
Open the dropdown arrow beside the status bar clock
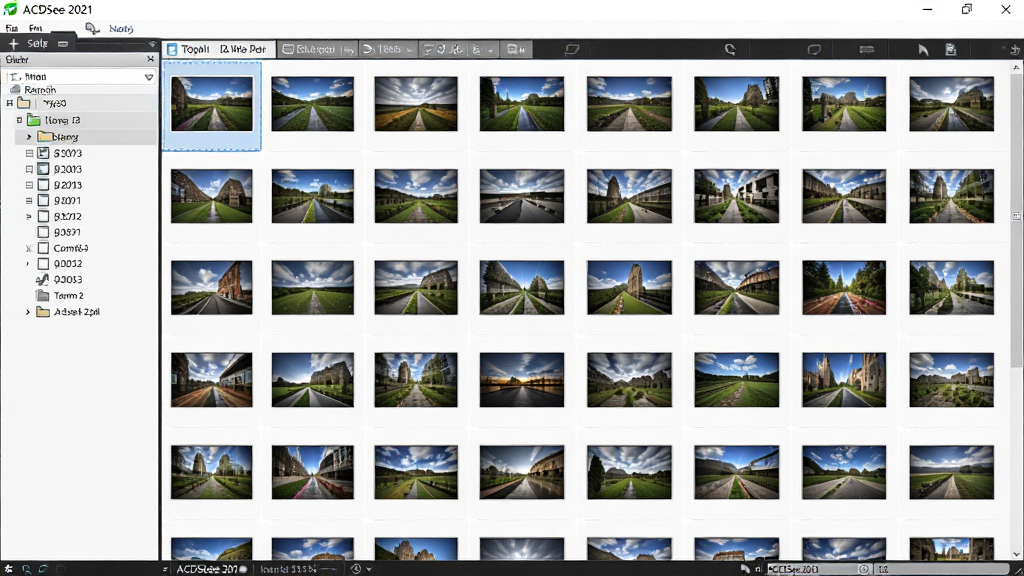pyautogui.click(x=369, y=569)
